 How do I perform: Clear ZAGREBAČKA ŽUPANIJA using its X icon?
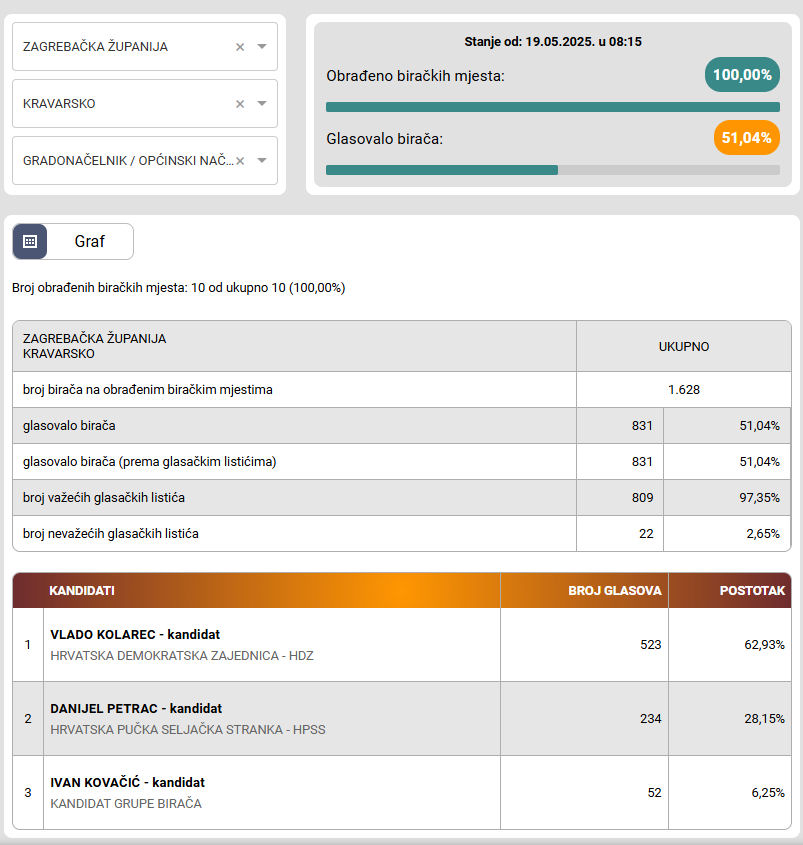(x=239, y=46)
